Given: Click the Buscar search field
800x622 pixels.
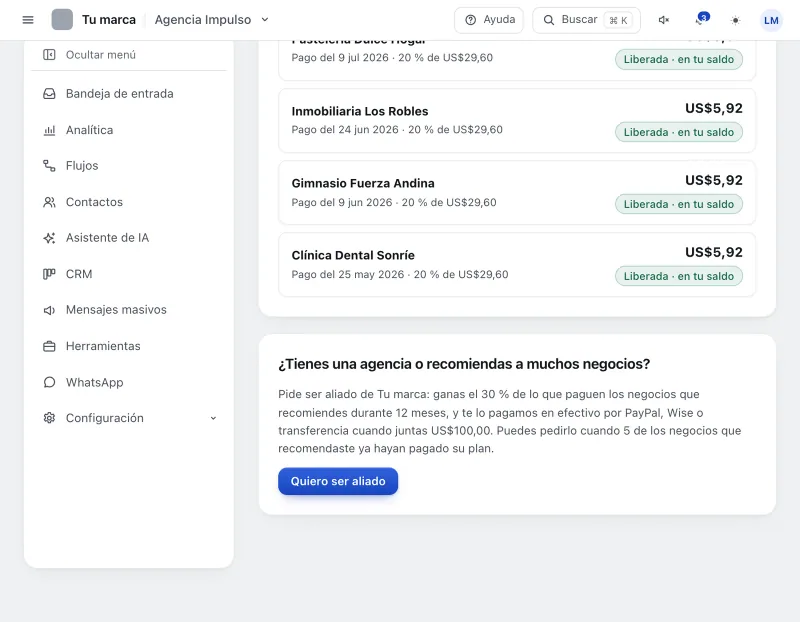Looking at the screenshot, I should click(x=586, y=20).
